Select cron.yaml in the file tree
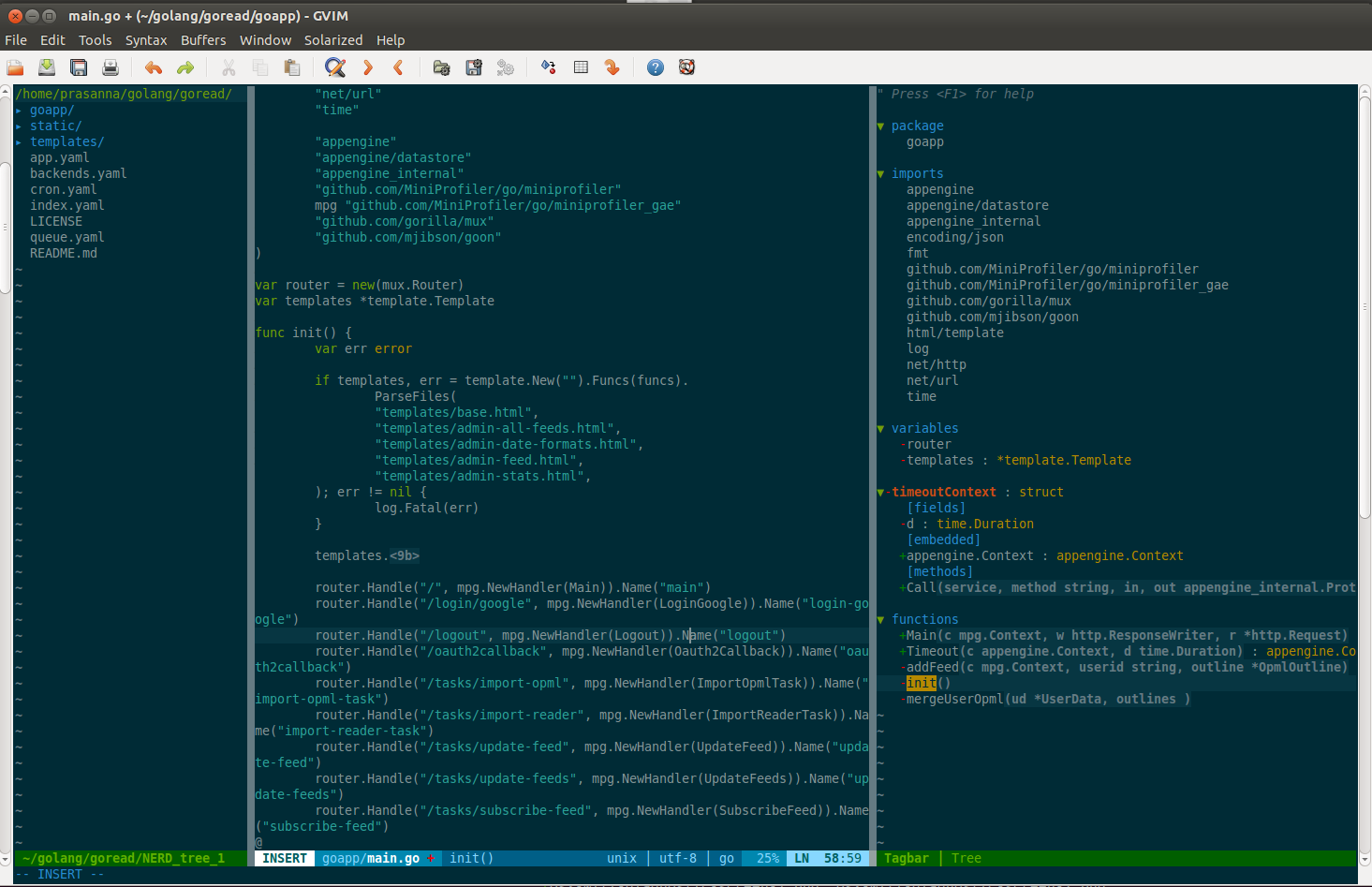1372x887 pixels. coord(64,189)
